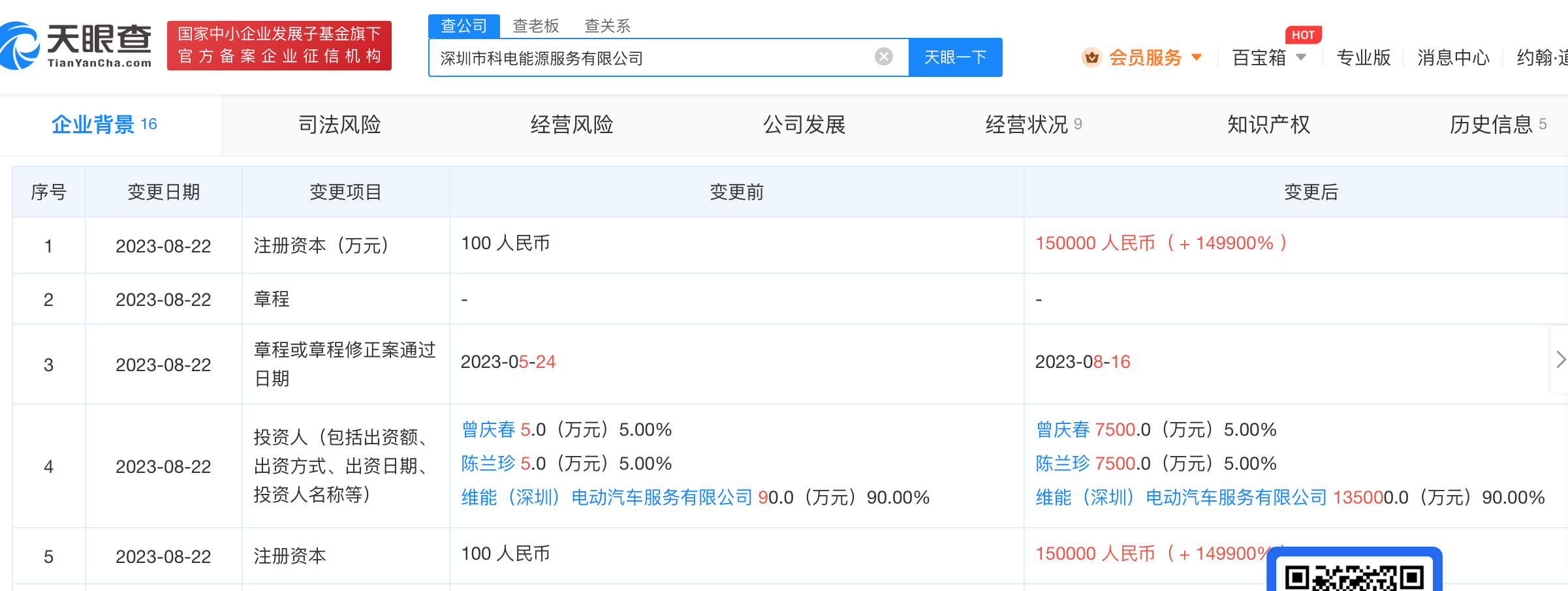The image size is (1568, 591).
Task: Click the right chevron on the table edge
Action: point(1560,359)
